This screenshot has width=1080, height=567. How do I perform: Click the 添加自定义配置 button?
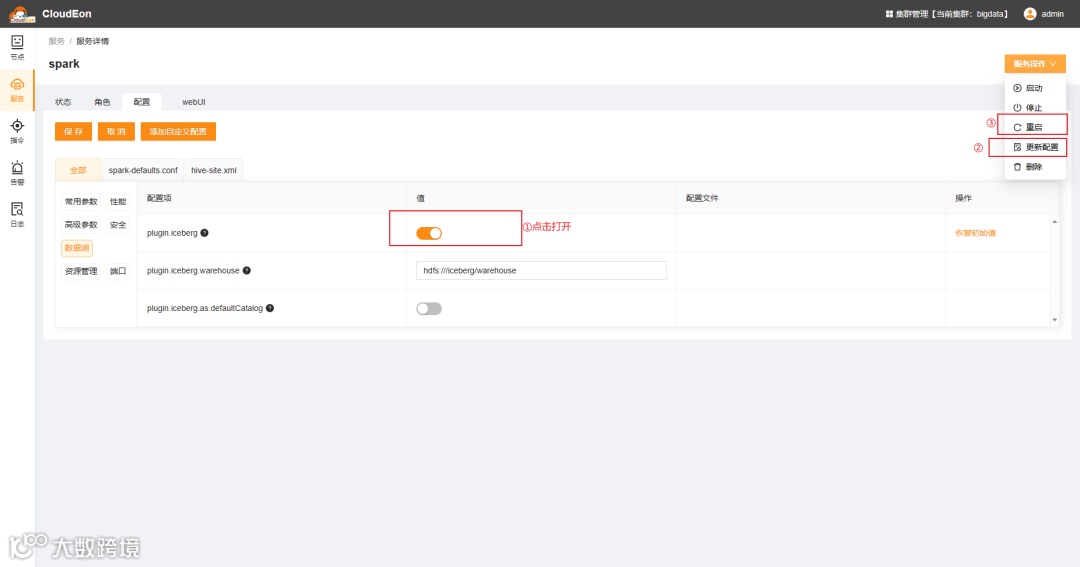(x=178, y=132)
